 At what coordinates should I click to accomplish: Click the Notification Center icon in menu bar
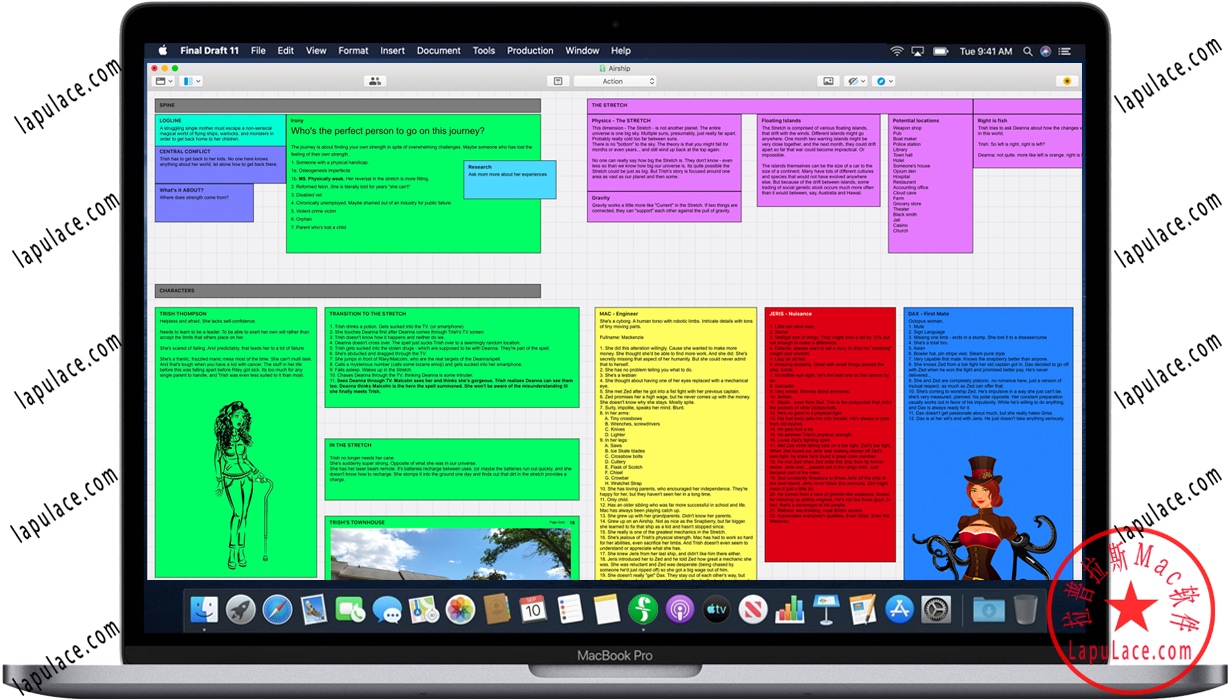click(x=1065, y=50)
